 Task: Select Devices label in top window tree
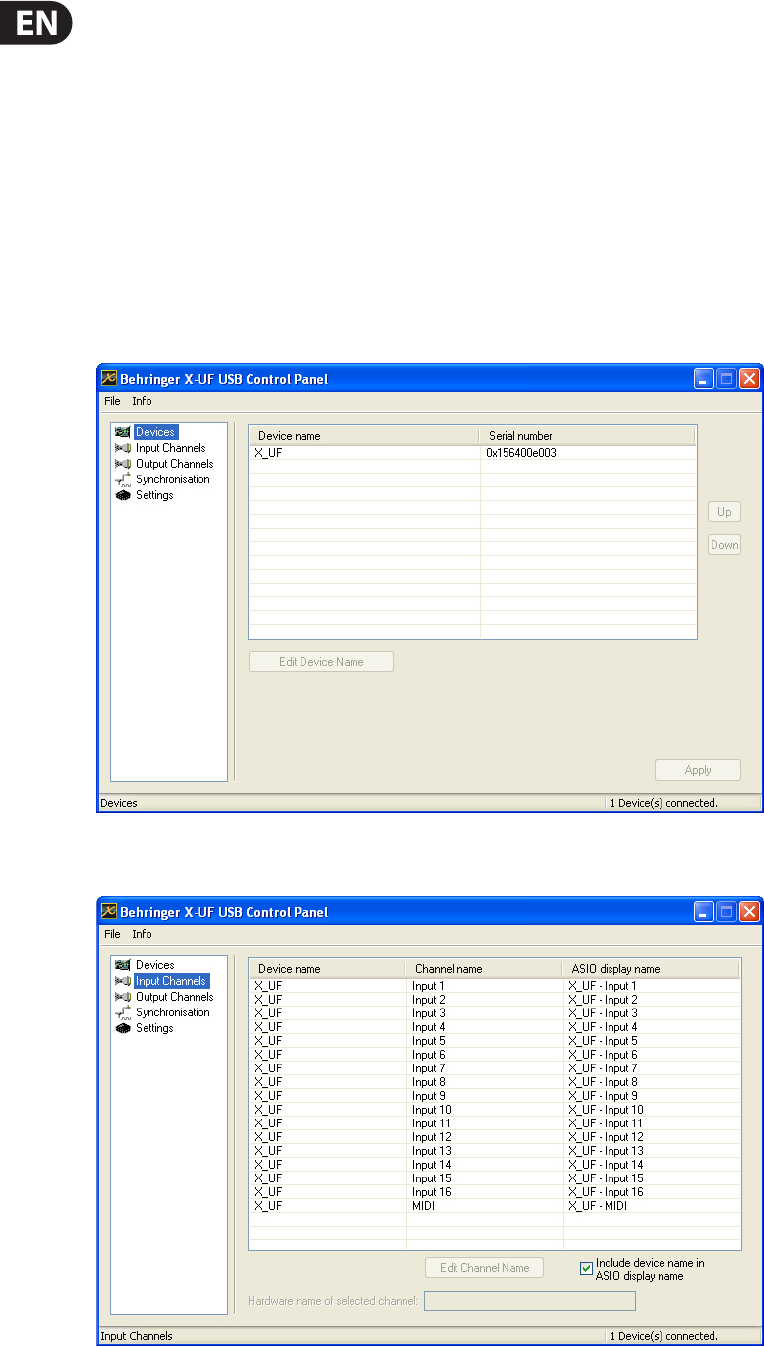pyautogui.click(x=155, y=432)
